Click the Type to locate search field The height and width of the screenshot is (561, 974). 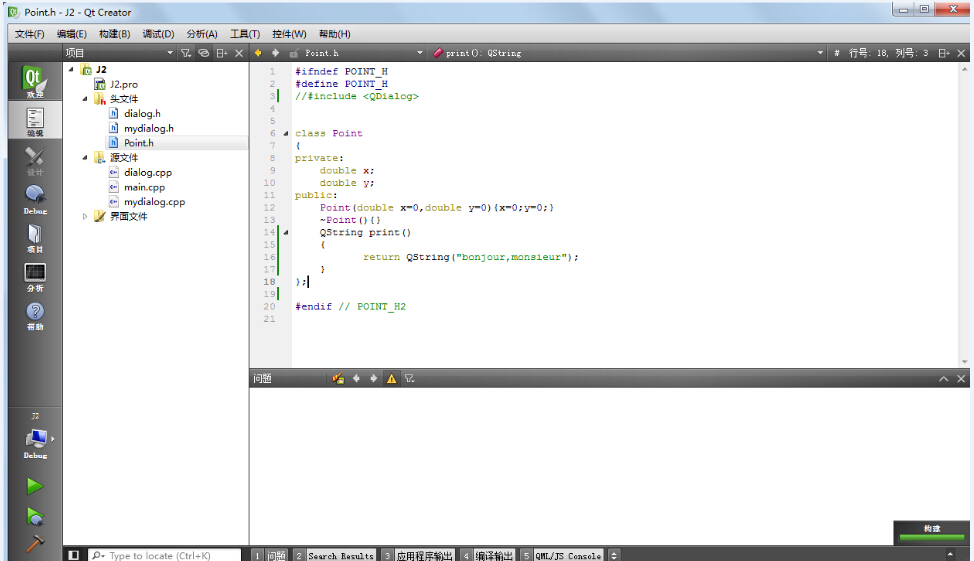165,555
